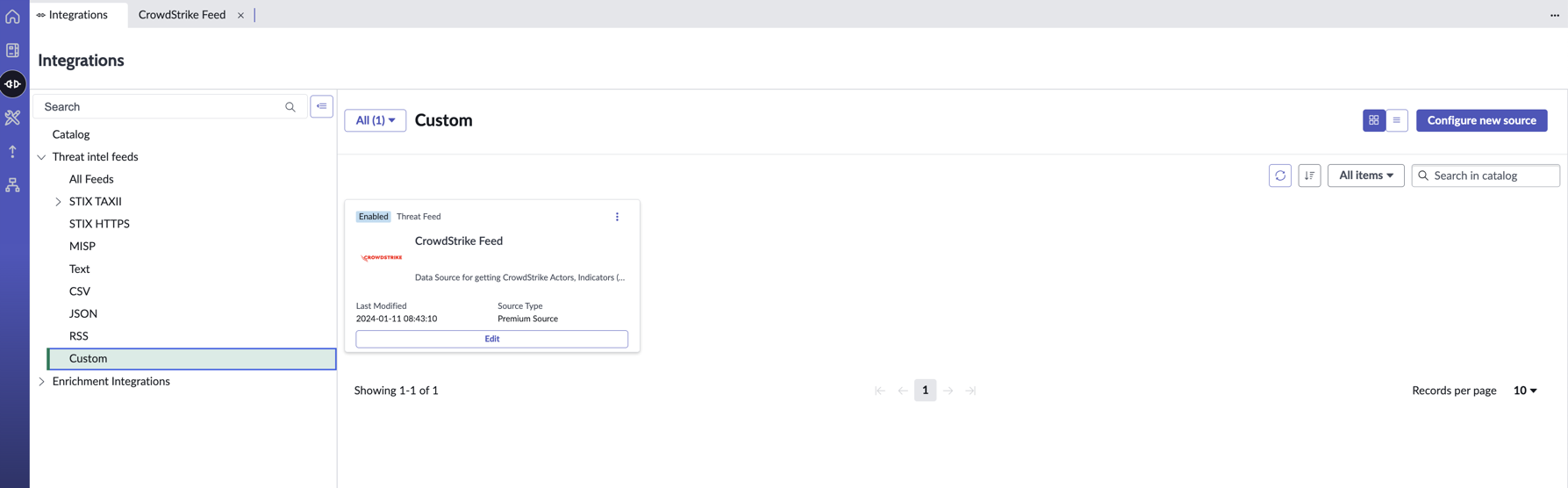Go to the next page

948,391
